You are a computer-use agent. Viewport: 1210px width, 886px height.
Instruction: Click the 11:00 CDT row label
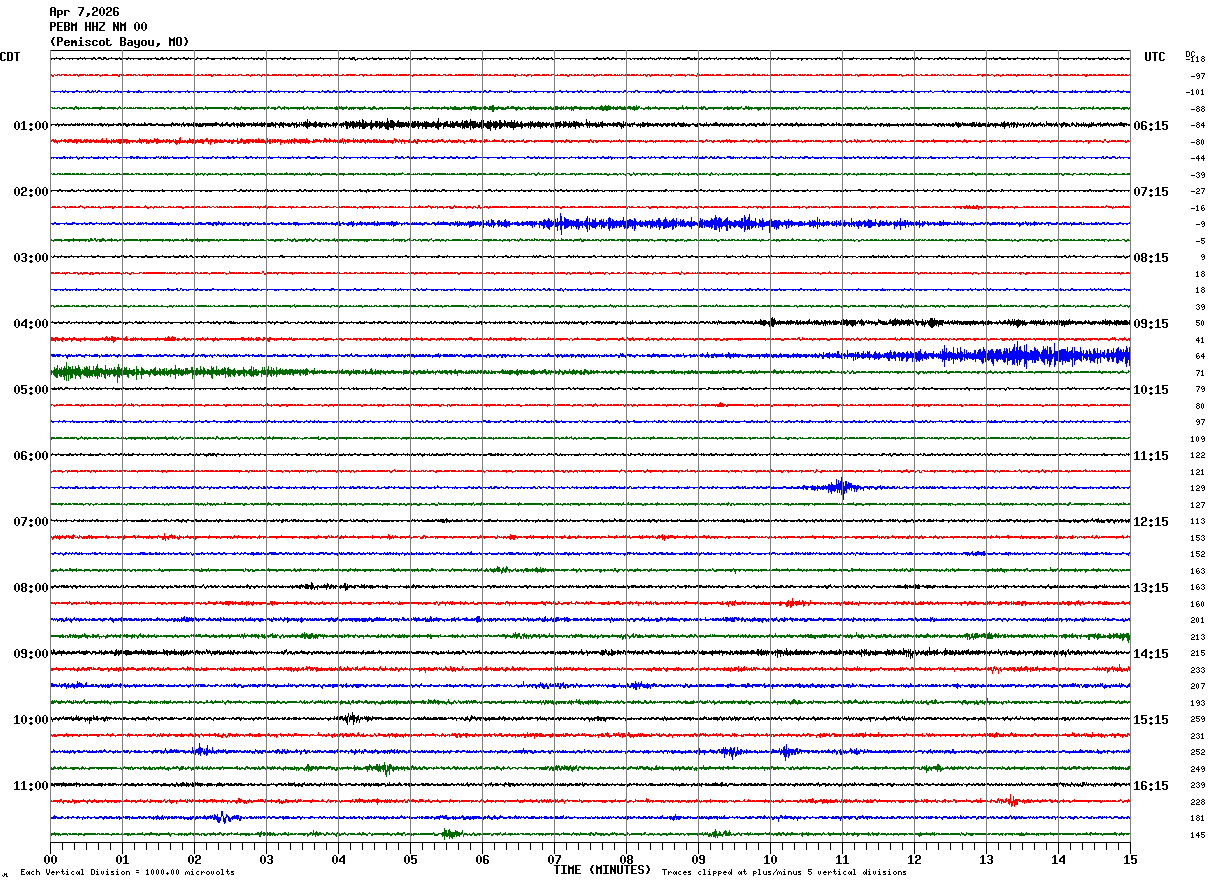[30, 786]
